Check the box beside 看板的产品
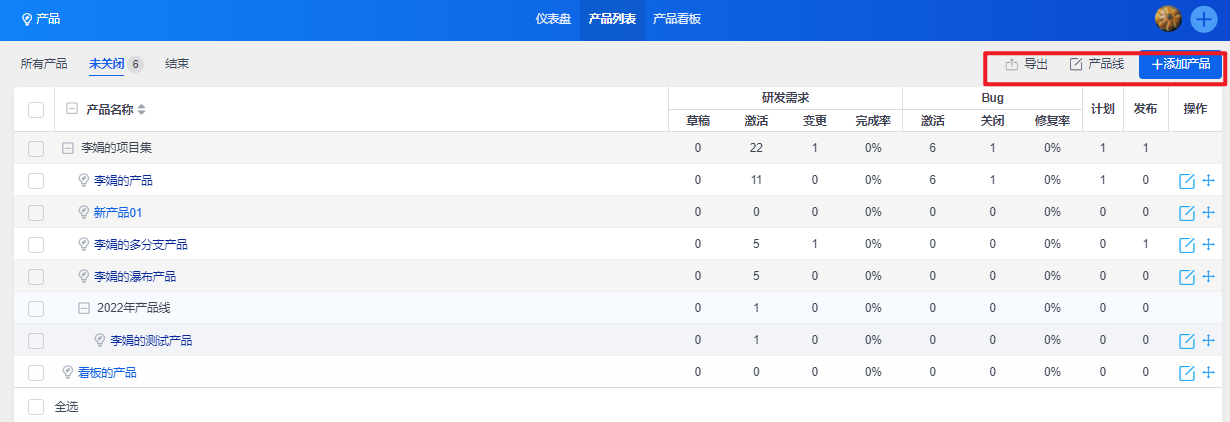 (36, 373)
